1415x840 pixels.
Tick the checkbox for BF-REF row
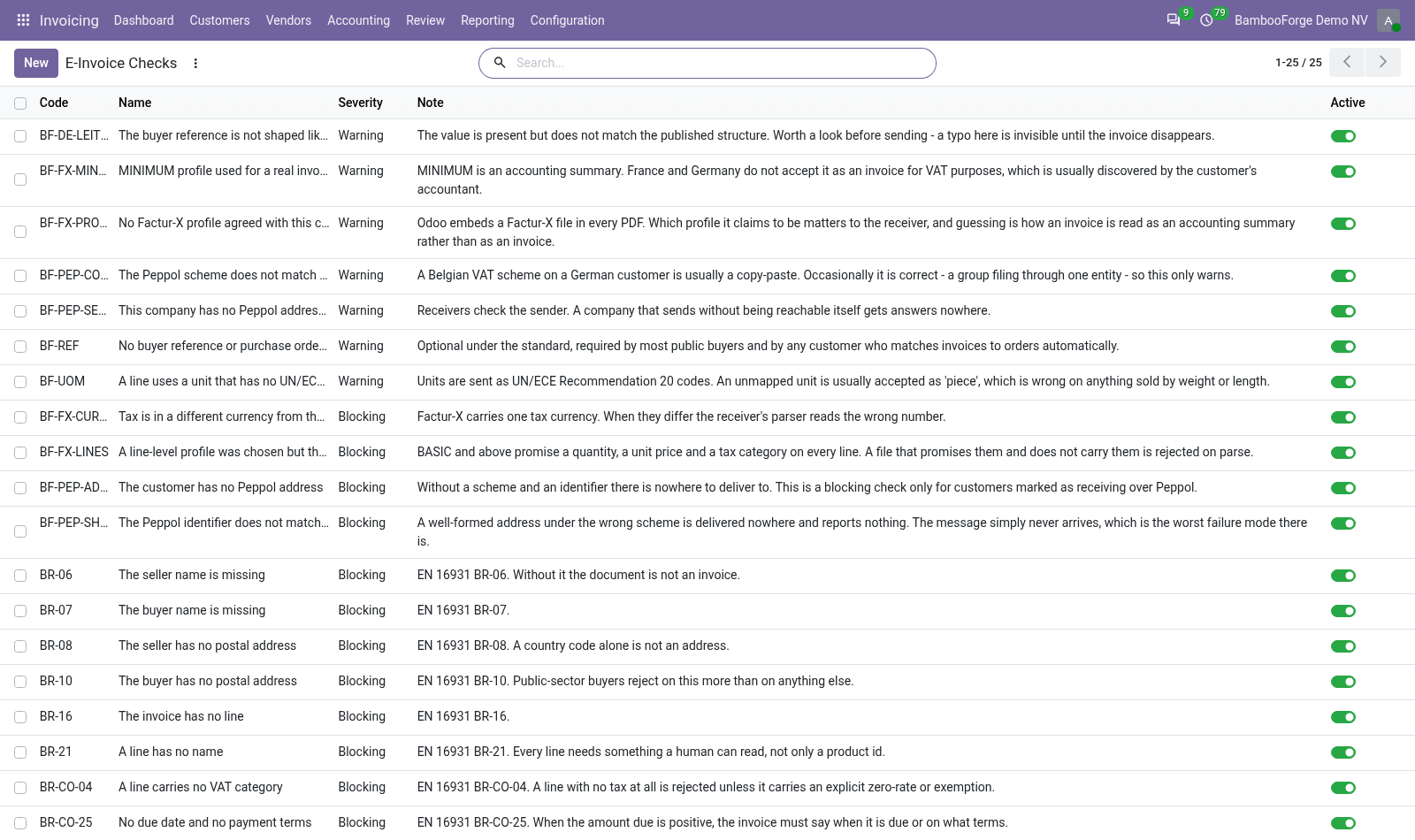pos(20,347)
